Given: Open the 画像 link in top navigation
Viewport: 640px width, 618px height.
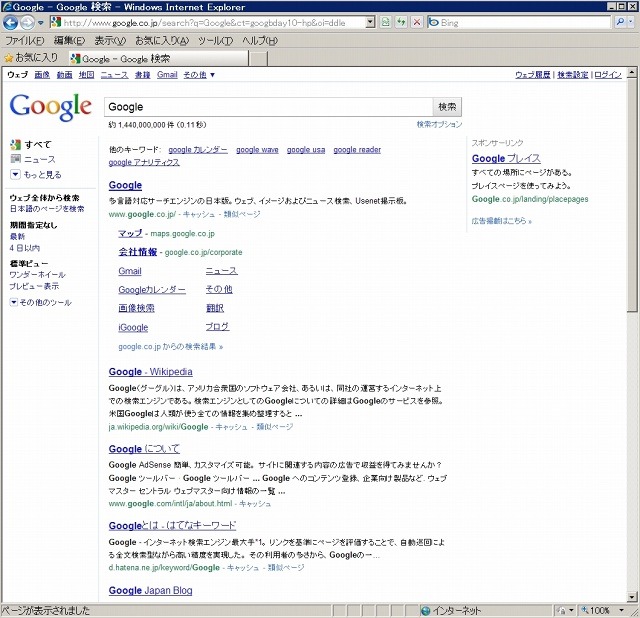Looking at the screenshot, I should (42, 75).
